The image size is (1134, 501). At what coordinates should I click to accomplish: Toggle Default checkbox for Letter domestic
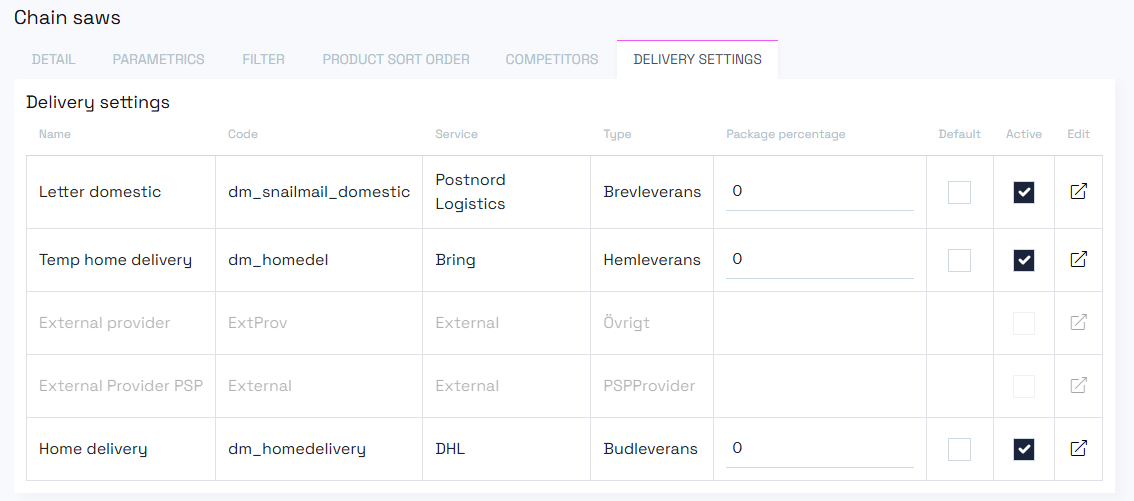(959, 192)
